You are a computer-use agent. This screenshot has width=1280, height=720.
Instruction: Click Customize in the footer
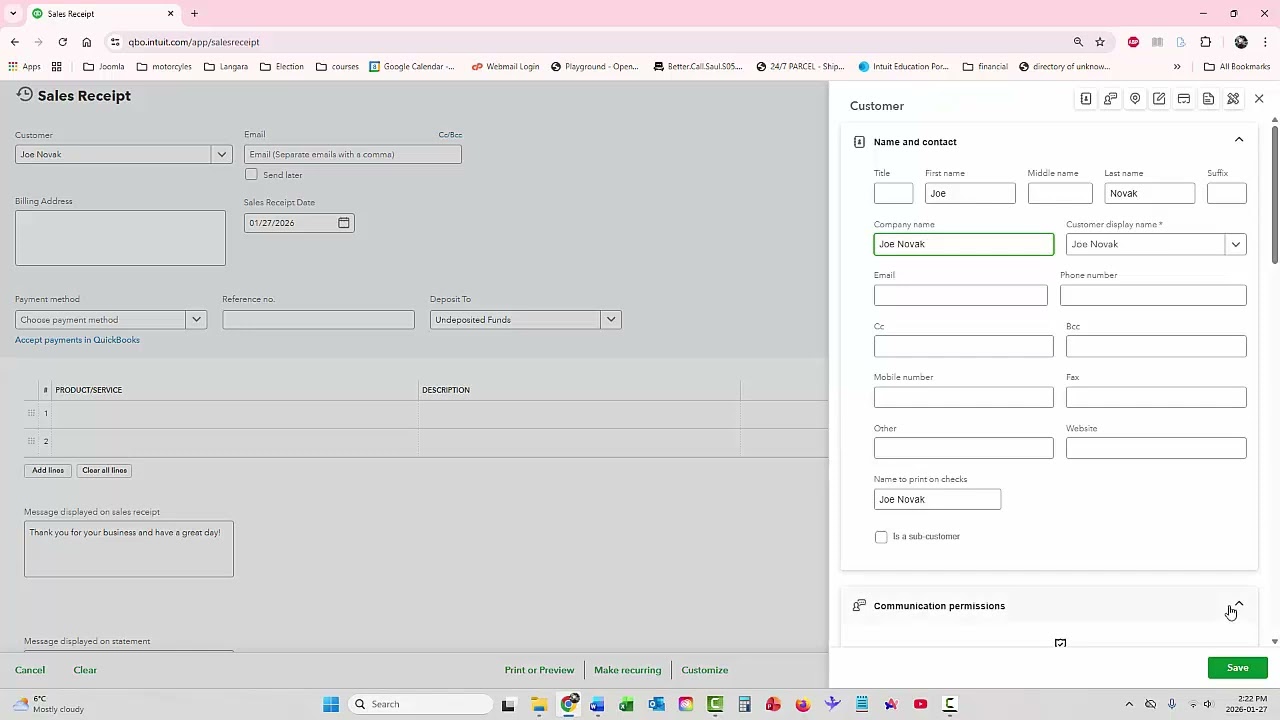tap(705, 670)
